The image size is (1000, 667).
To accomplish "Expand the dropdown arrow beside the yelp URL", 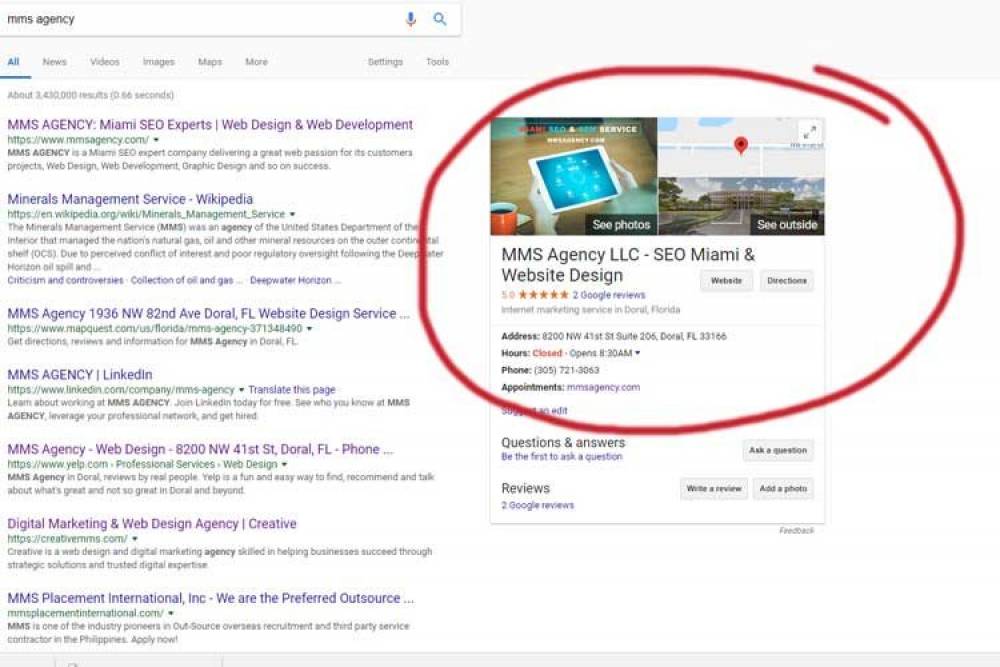I will 284,464.
